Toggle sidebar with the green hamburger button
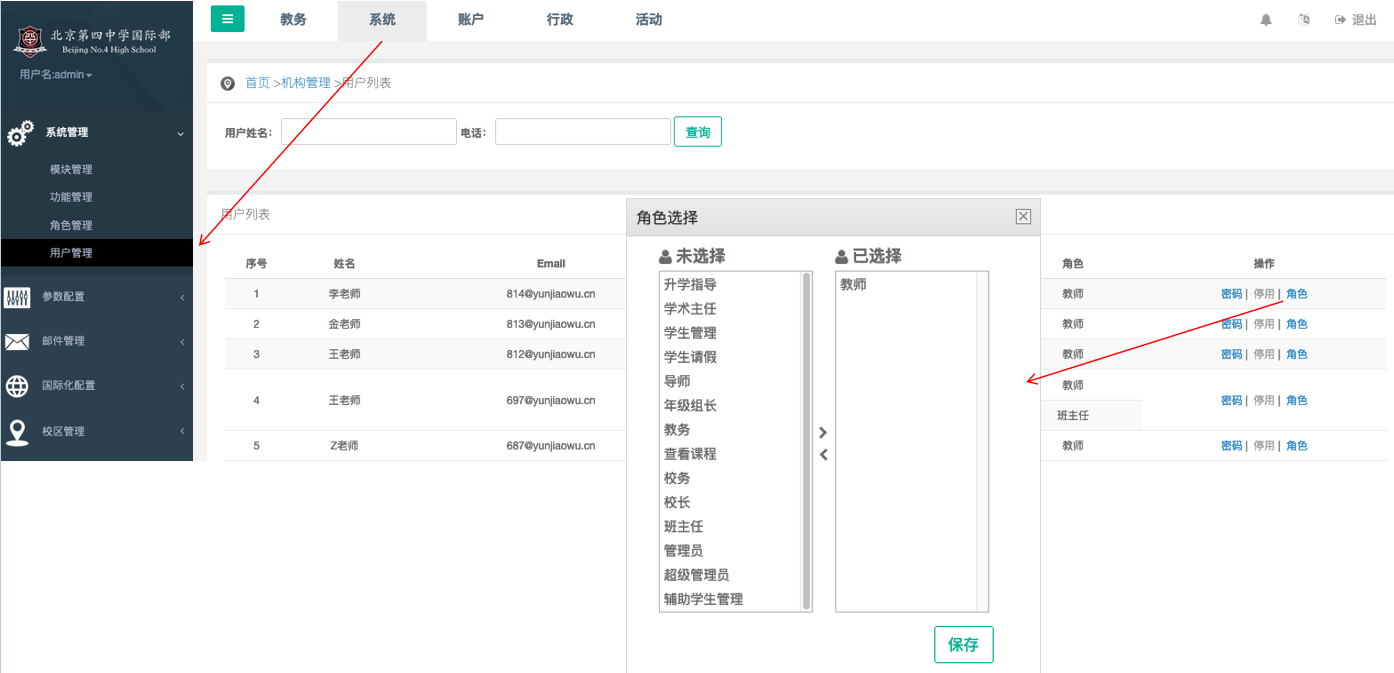This screenshot has height=673, width=1394. (227, 18)
